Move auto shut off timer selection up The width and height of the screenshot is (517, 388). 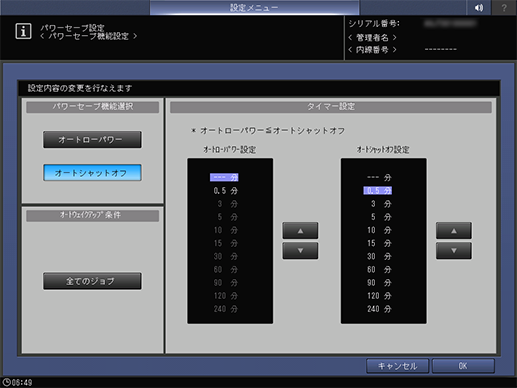tap(454, 231)
